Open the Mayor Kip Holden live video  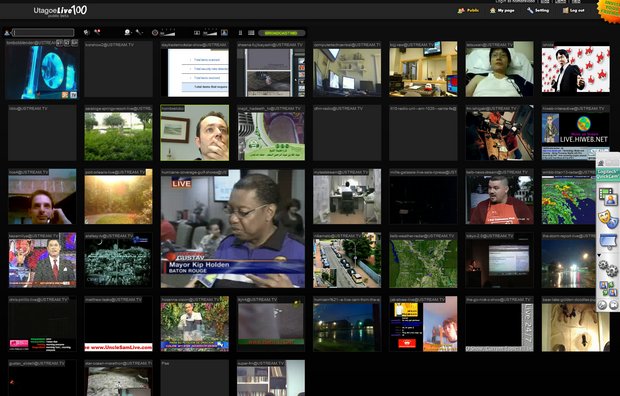pyautogui.click(x=233, y=228)
